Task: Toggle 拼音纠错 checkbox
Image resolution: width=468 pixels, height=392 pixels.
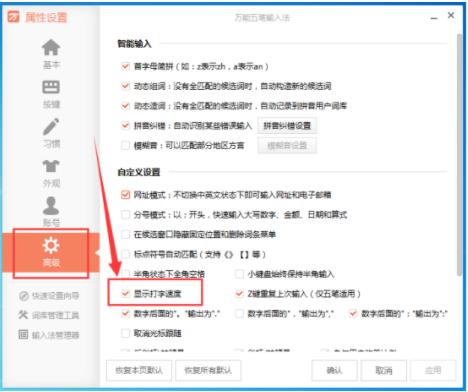Action: 125,125
